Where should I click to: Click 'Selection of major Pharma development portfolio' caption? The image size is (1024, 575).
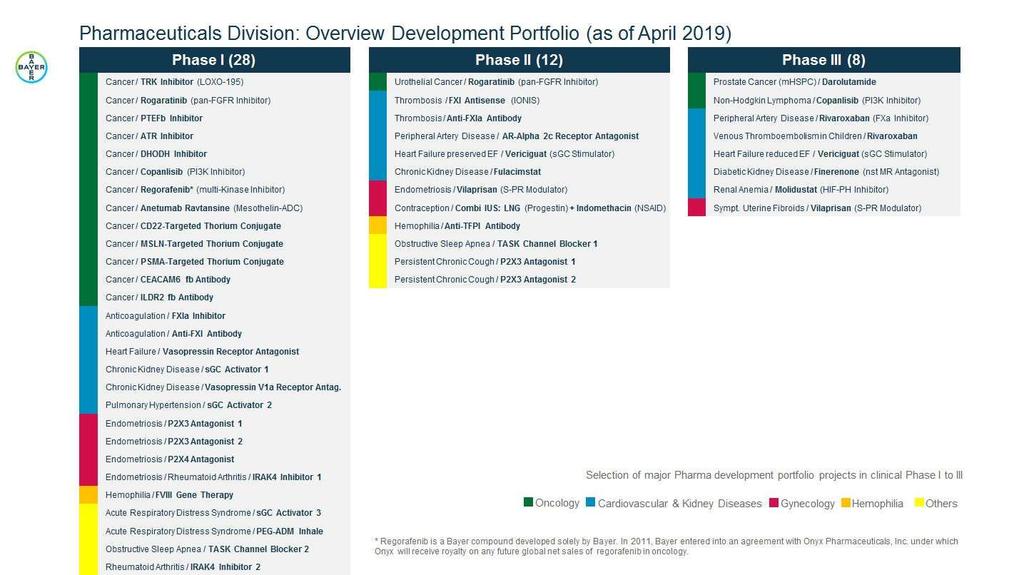coord(774,475)
